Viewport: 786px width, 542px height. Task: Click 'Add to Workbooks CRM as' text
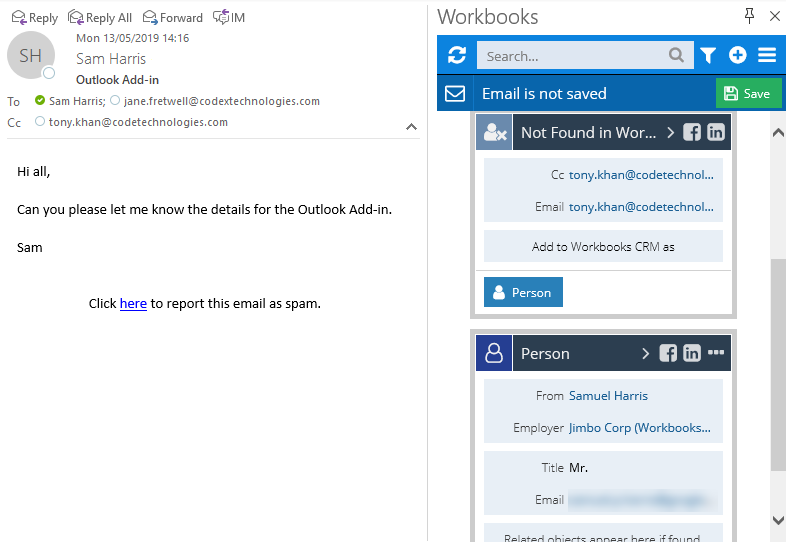click(603, 247)
